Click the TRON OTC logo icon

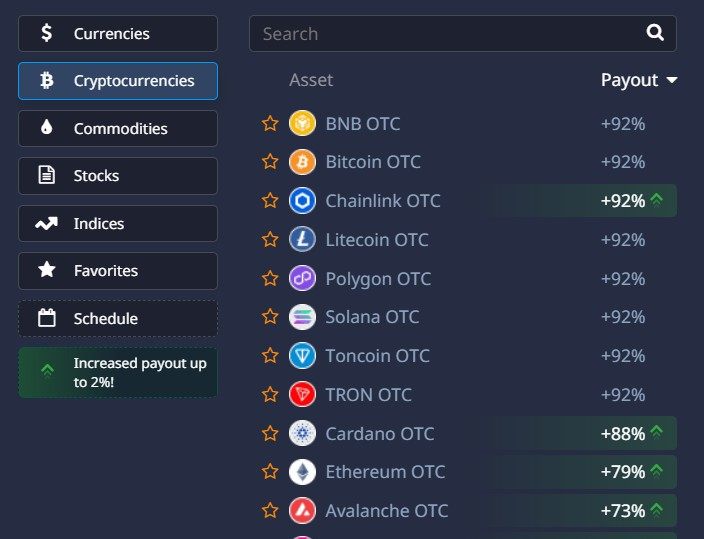(302, 394)
